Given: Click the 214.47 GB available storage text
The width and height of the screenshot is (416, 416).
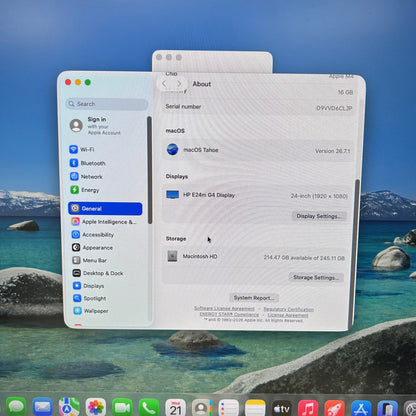Looking at the screenshot, I should tap(304, 258).
